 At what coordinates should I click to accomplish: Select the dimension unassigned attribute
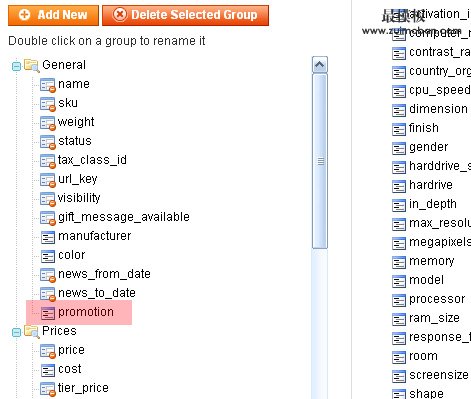point(438,109)
